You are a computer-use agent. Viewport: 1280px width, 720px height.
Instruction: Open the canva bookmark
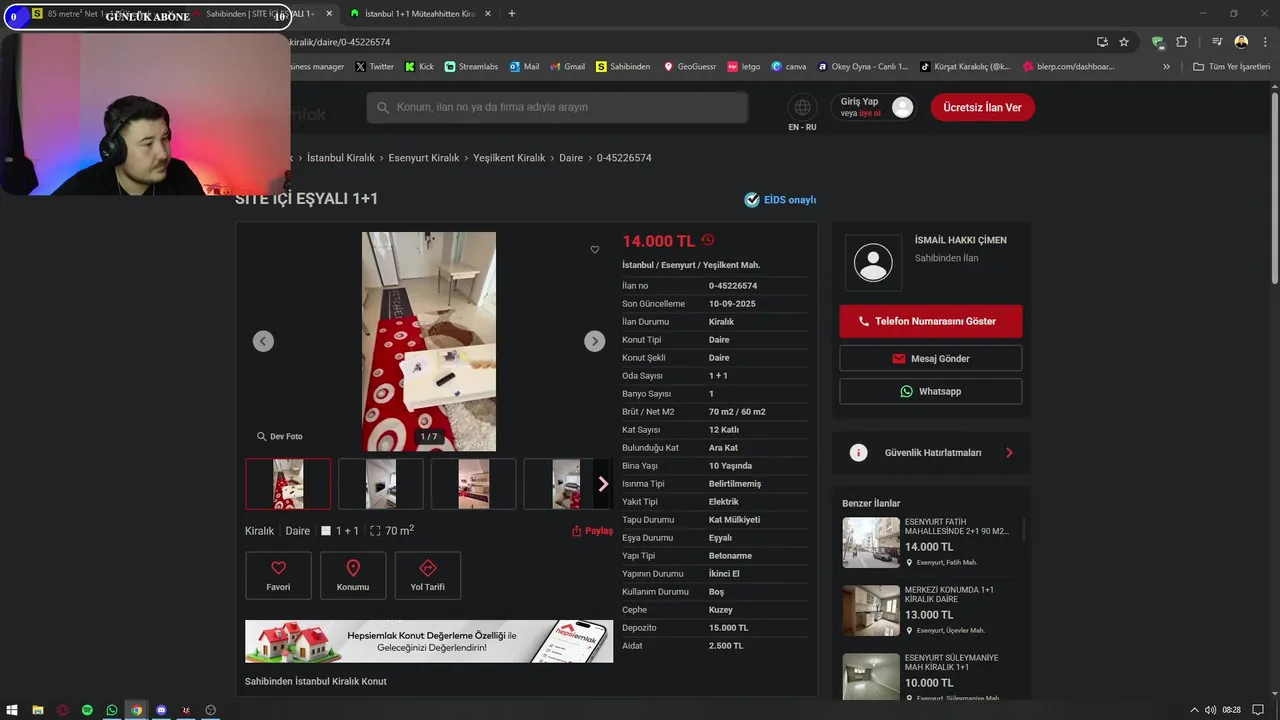[x=789, y=66]
